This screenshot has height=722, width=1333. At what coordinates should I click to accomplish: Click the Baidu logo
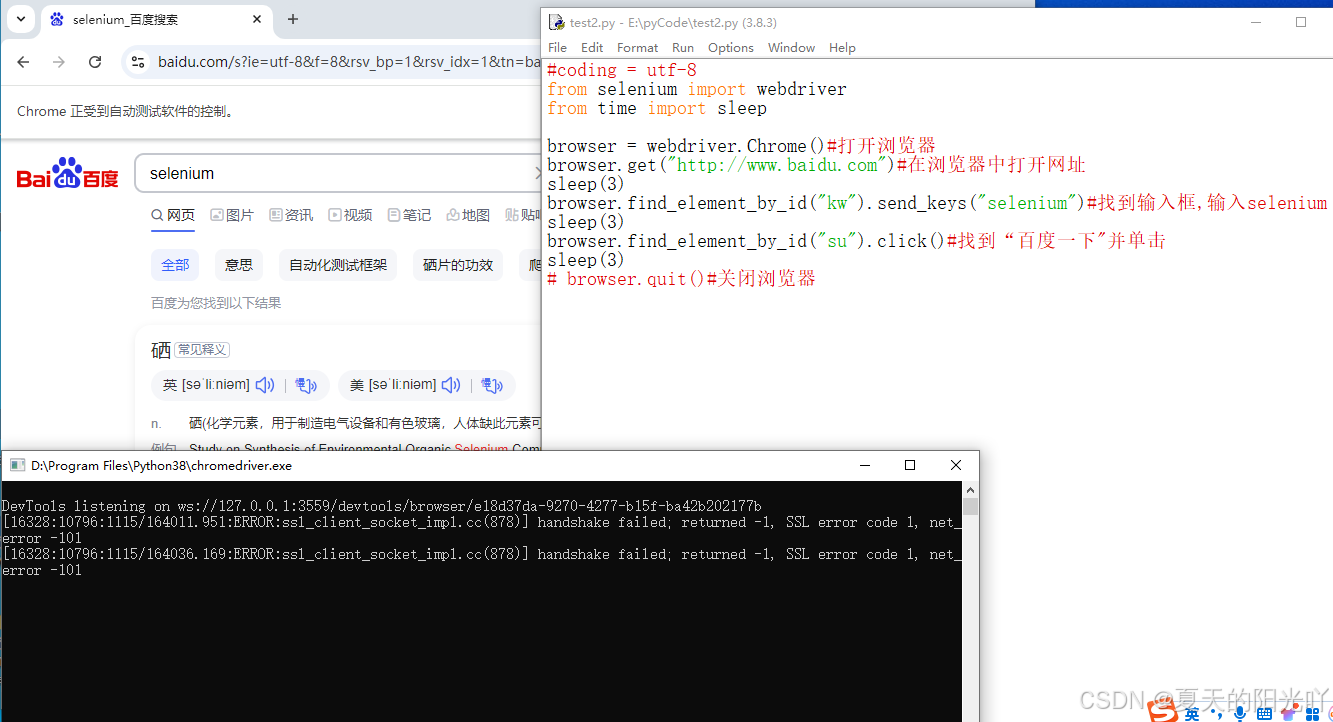[68, 175]
